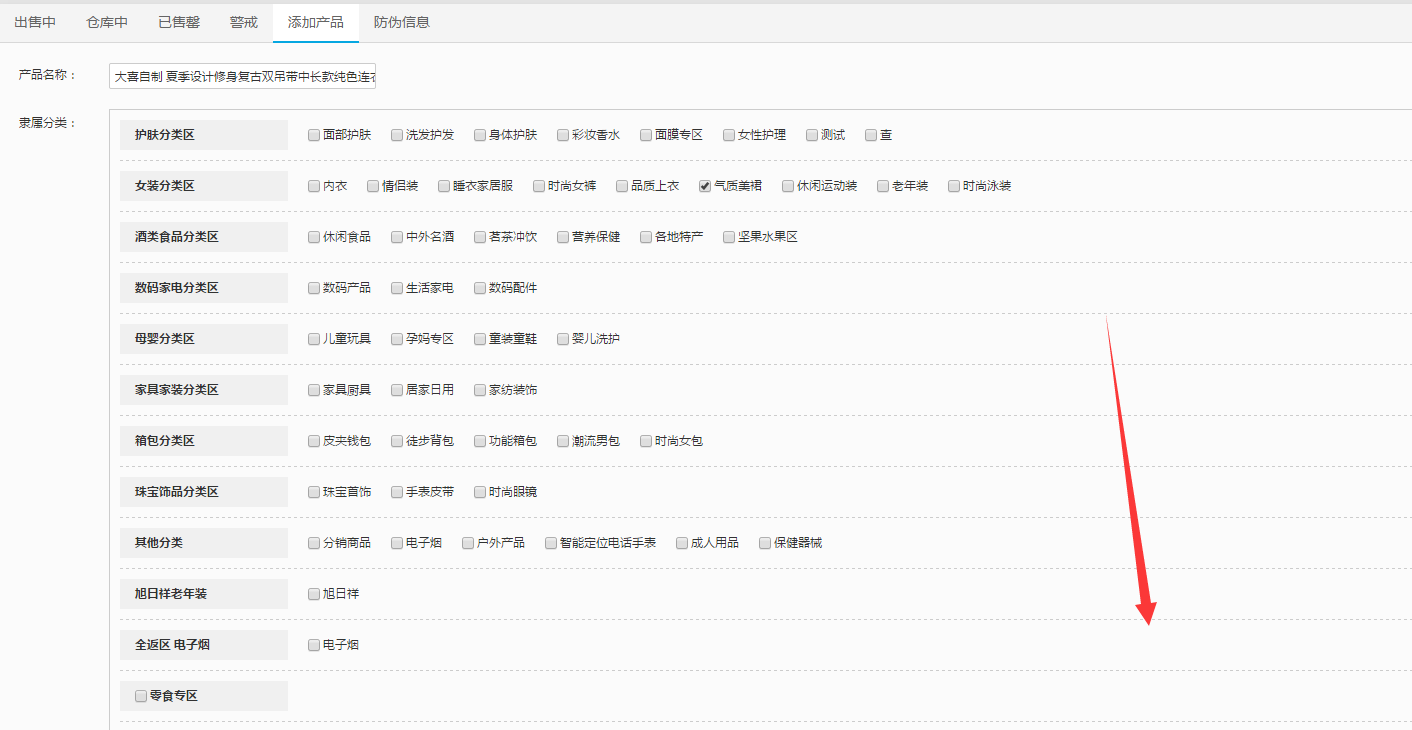Enable the 时尚女包 checkbox
The image size is (1412, 730).
point(646,441)
